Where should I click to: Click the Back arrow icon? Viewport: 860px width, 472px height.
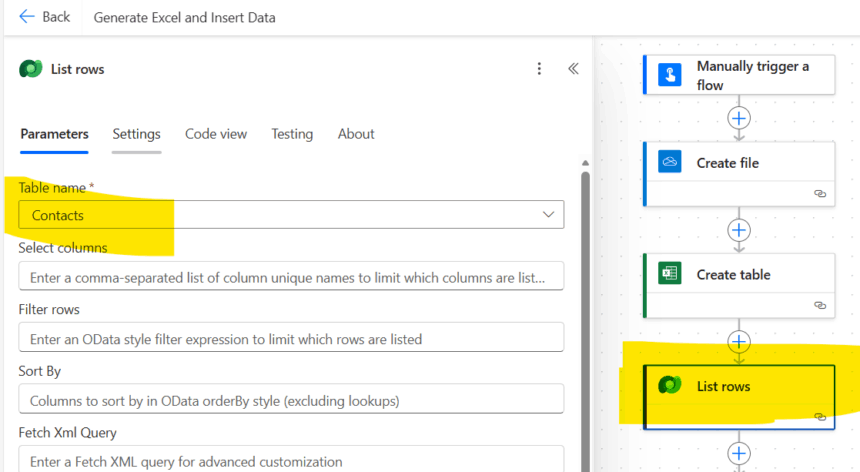(x=26, y=17)
